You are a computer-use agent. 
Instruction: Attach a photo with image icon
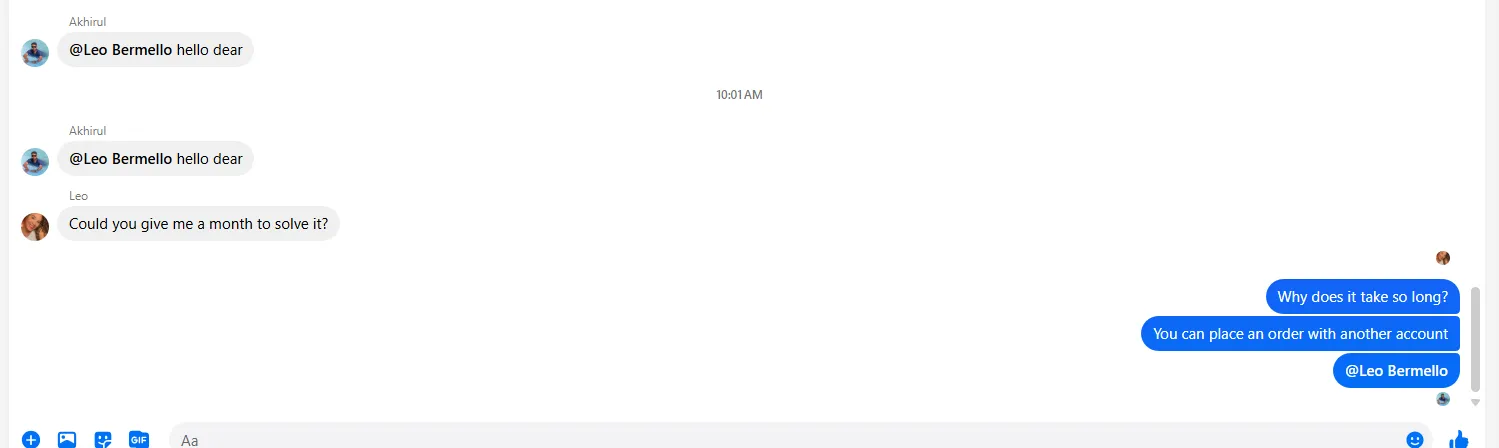pyautogui.click(x=67, y=439)
